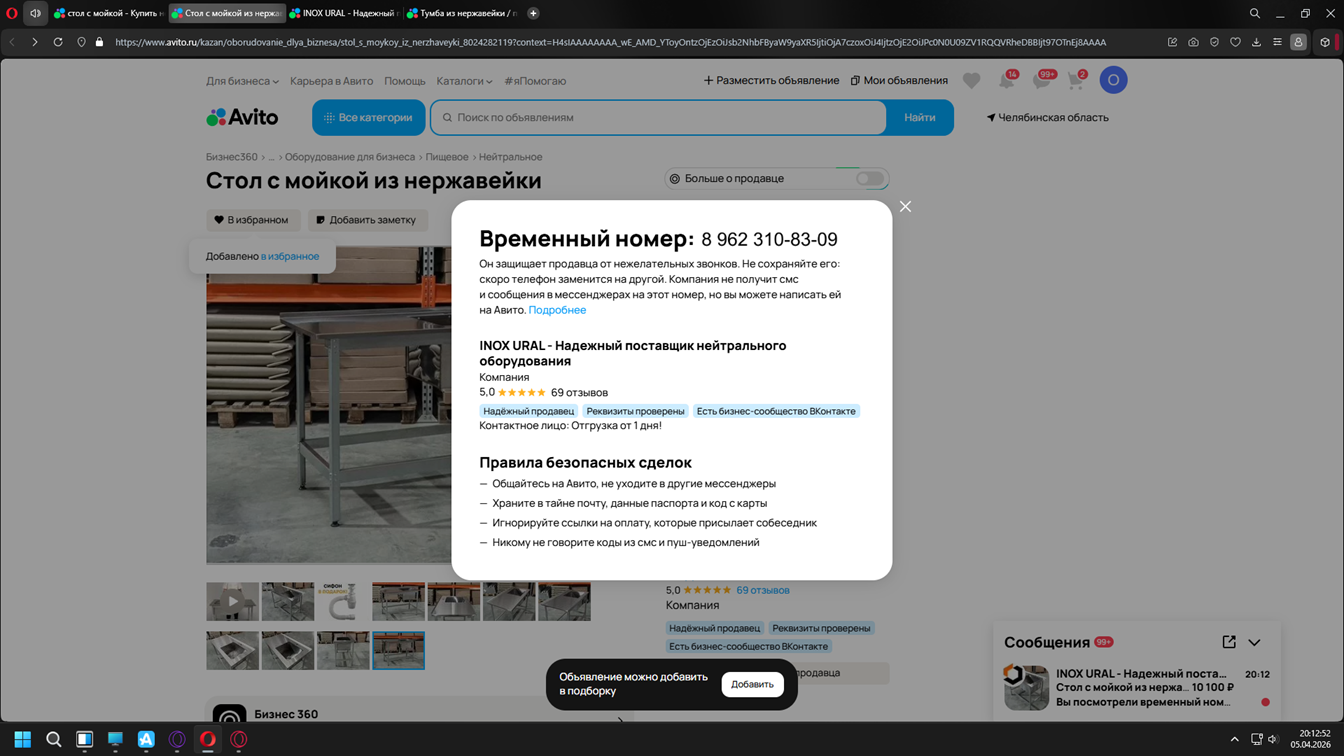
Task: Switch to the 'Тумба из нержавейки' browser tab
Action: point(461,13)
